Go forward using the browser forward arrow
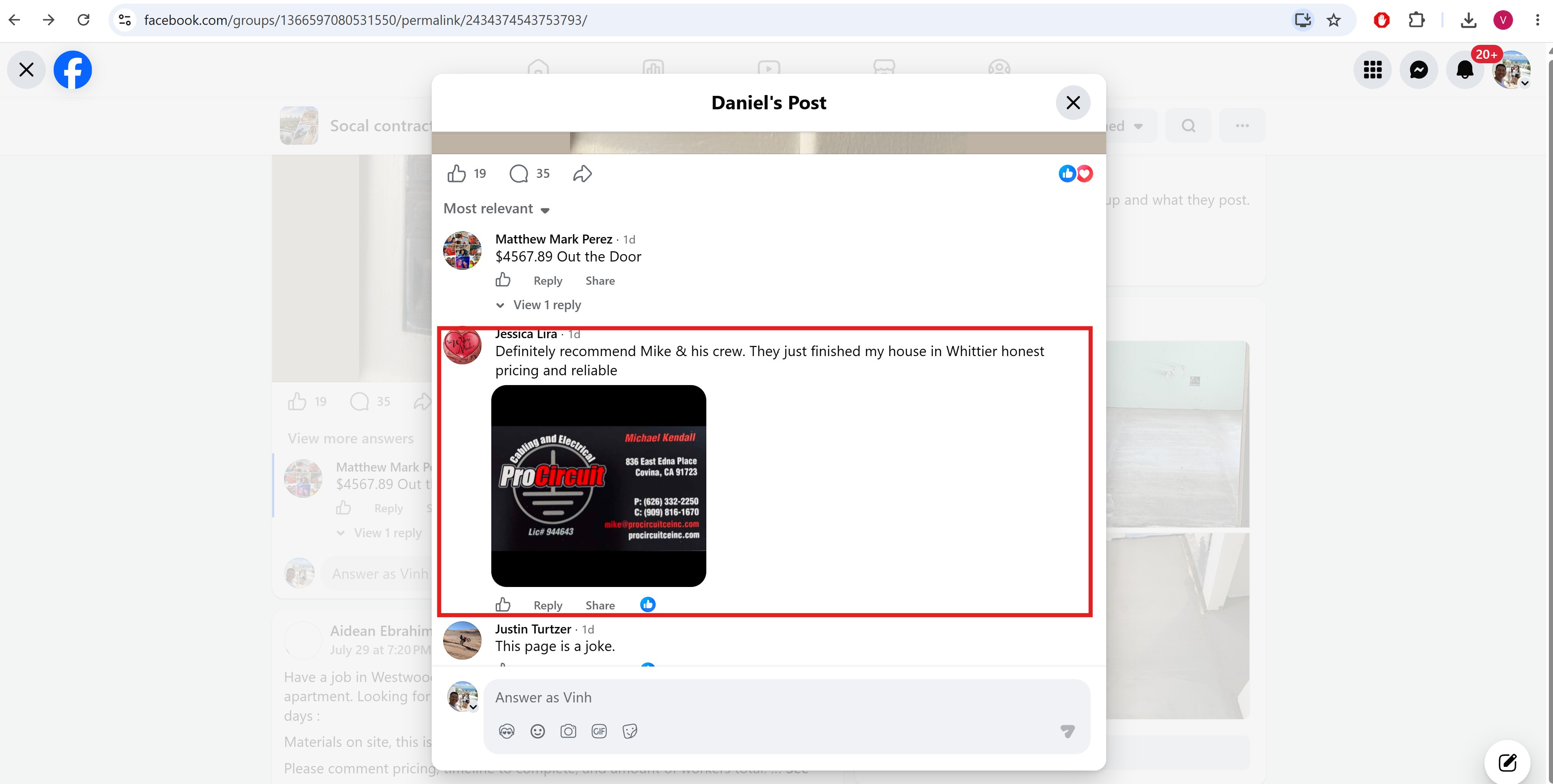Image resolution: width=1553 pixels, height=784 pixels. pos(49,20)
